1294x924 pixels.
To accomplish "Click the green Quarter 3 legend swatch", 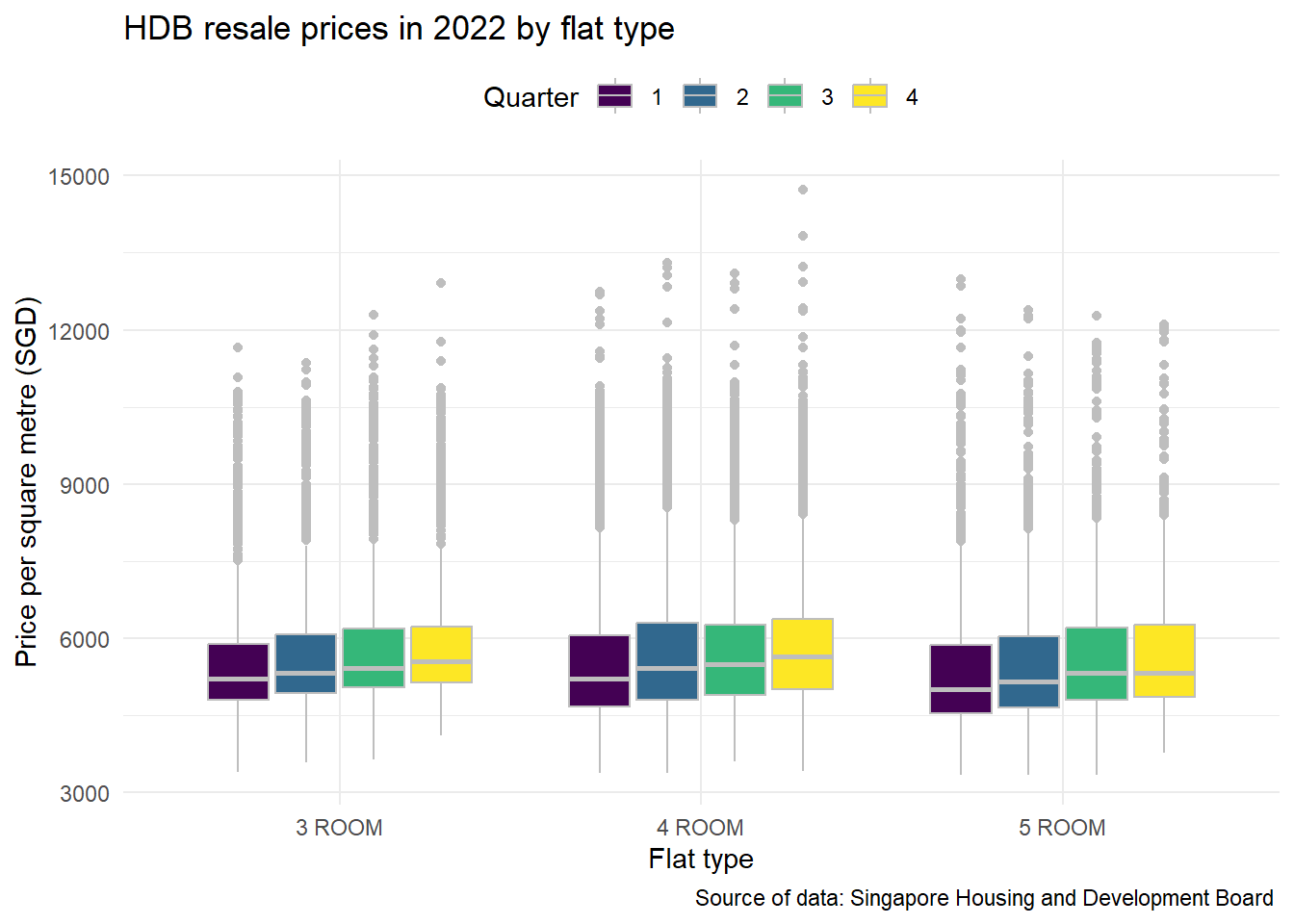I will [x=785, y=96].
